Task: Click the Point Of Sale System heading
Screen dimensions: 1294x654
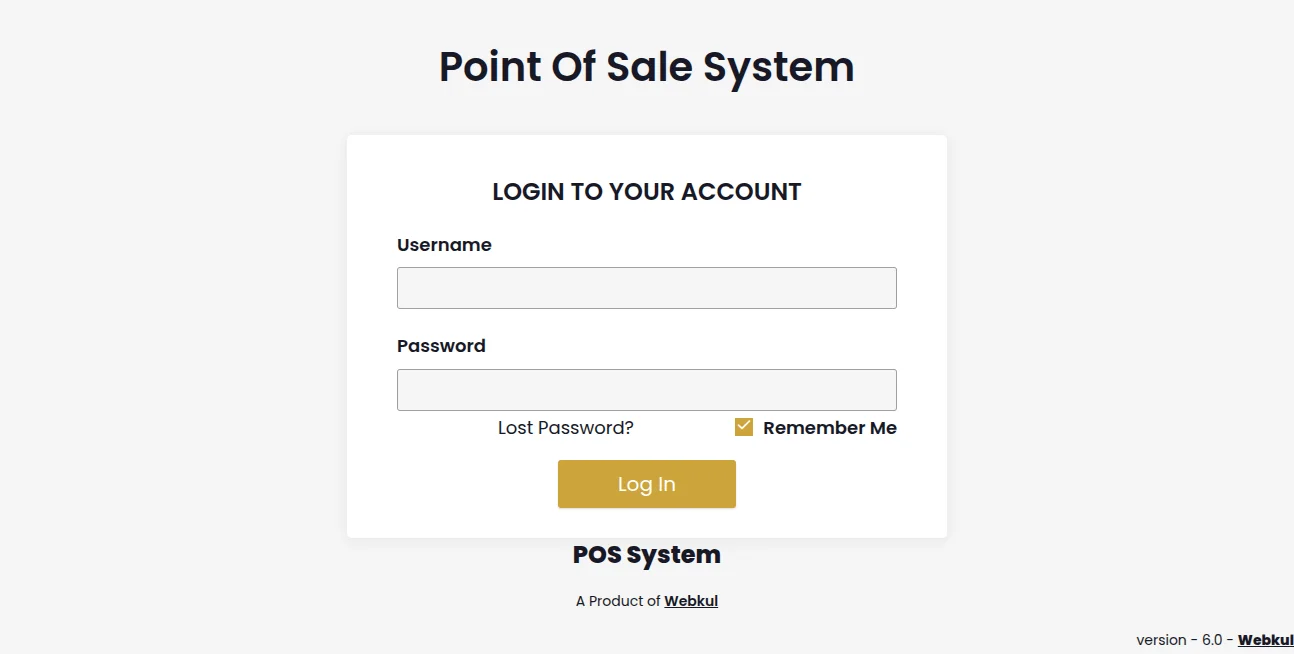Action: (x=646, y=66)
